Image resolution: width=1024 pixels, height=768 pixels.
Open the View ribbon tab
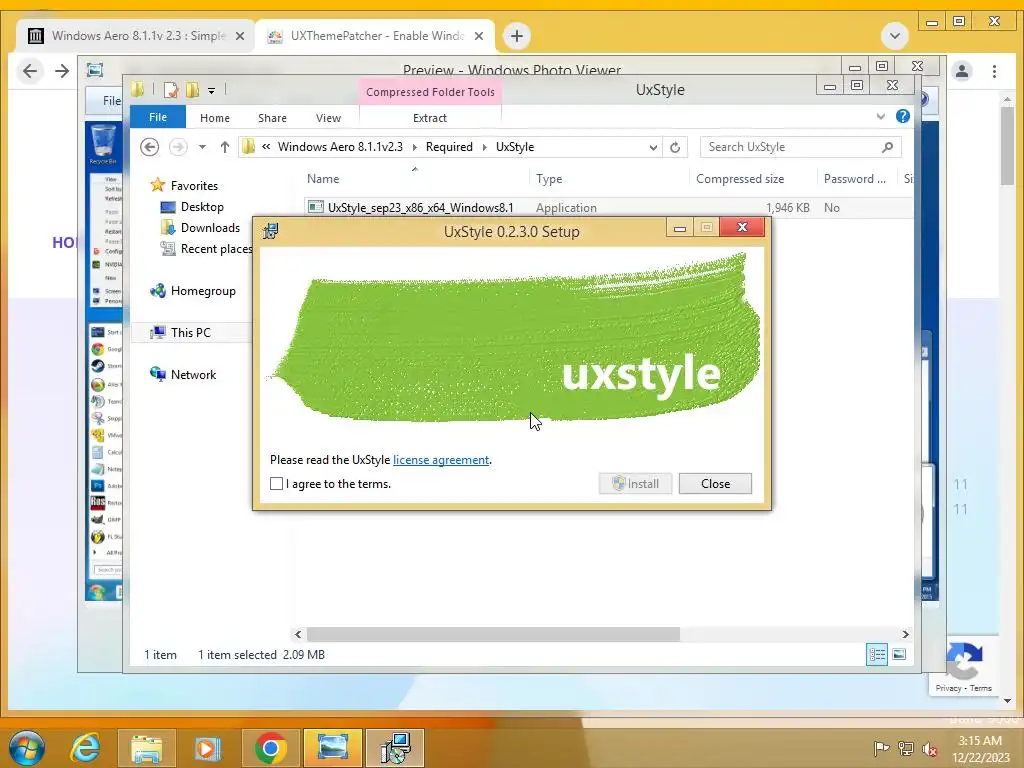[x=328, y=118]
